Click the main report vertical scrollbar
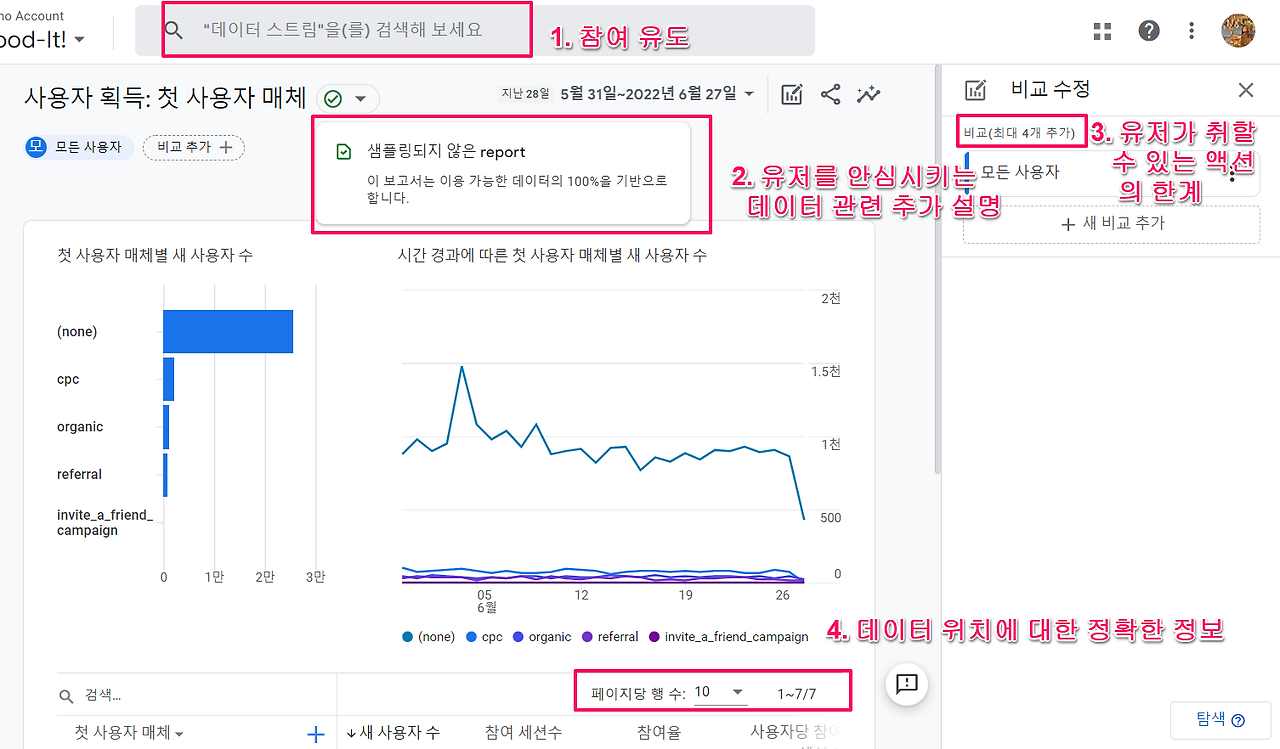This screenshot has height=749, width=1280. [x=937, y=270]
